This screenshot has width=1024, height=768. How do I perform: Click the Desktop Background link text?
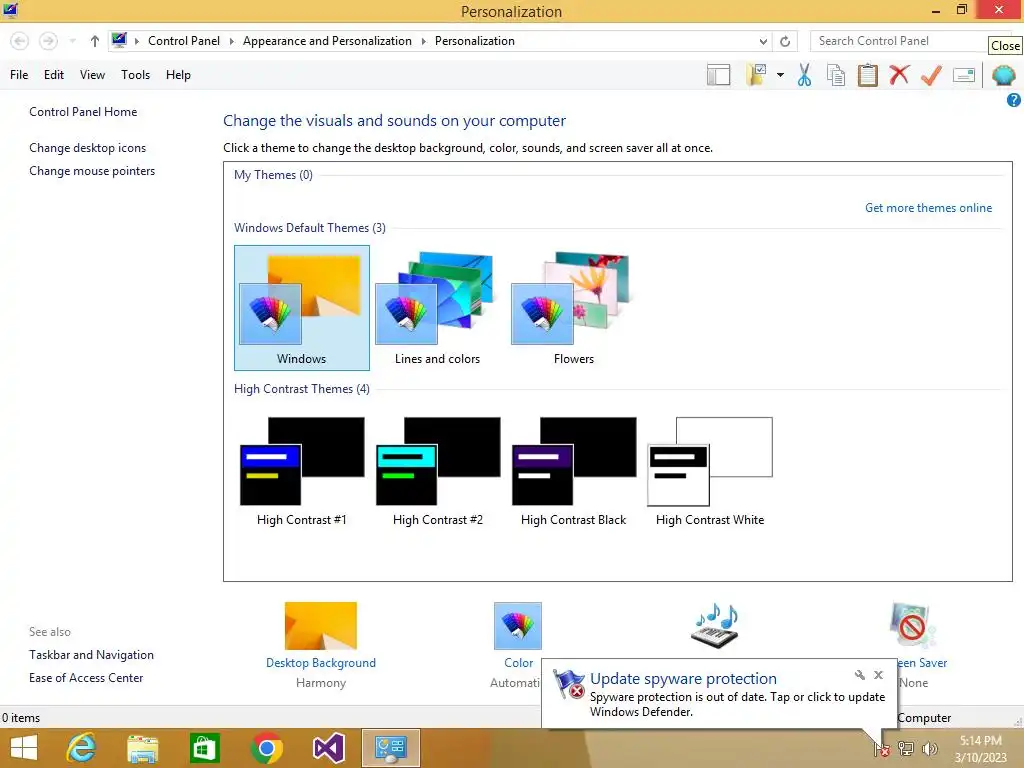click(x=321, y=663)
